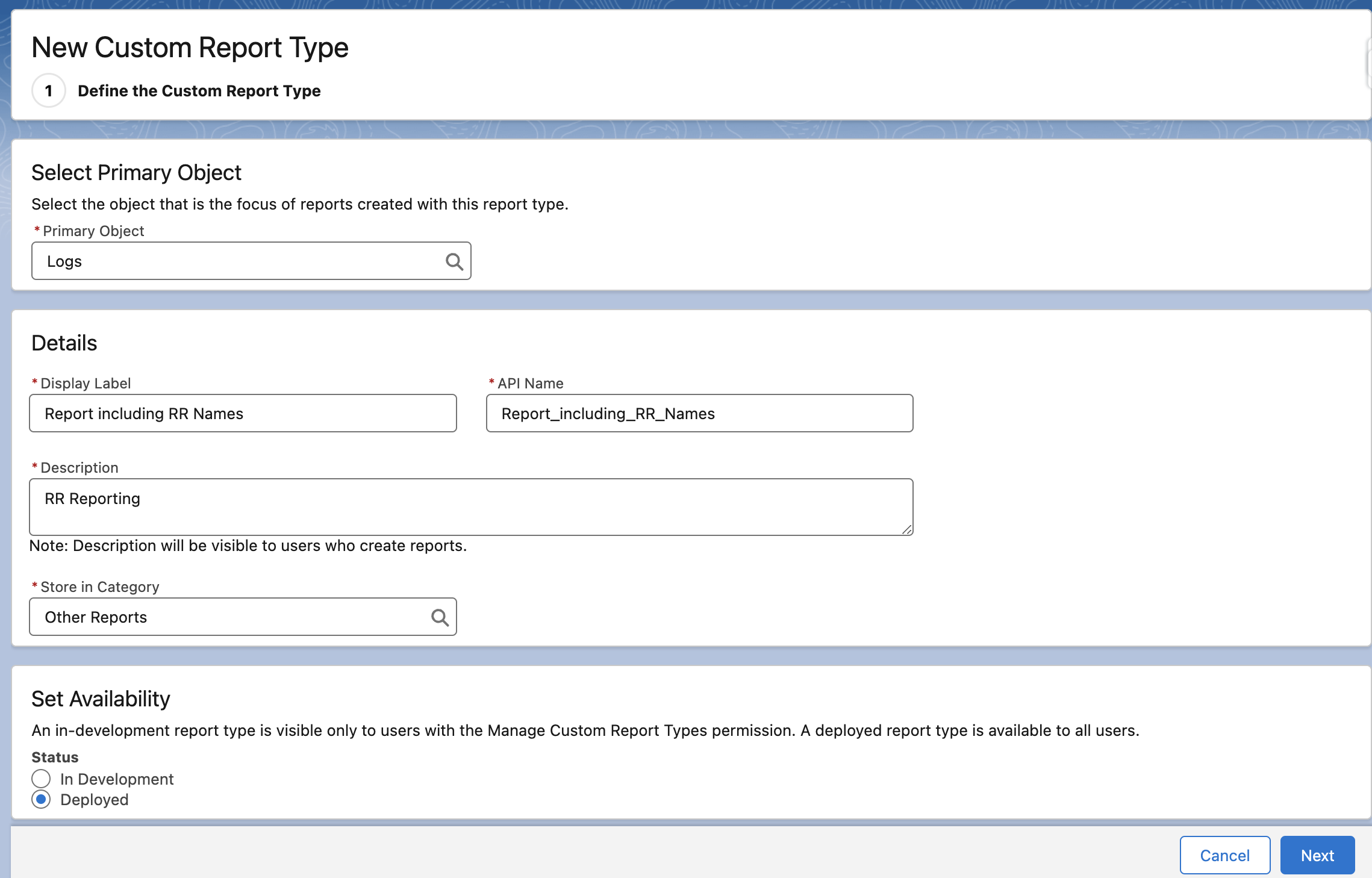Image resolution: width=1372 pixels, height=878 pixels.
Task: Click the New Custom Report Type title
Action: 190,47
